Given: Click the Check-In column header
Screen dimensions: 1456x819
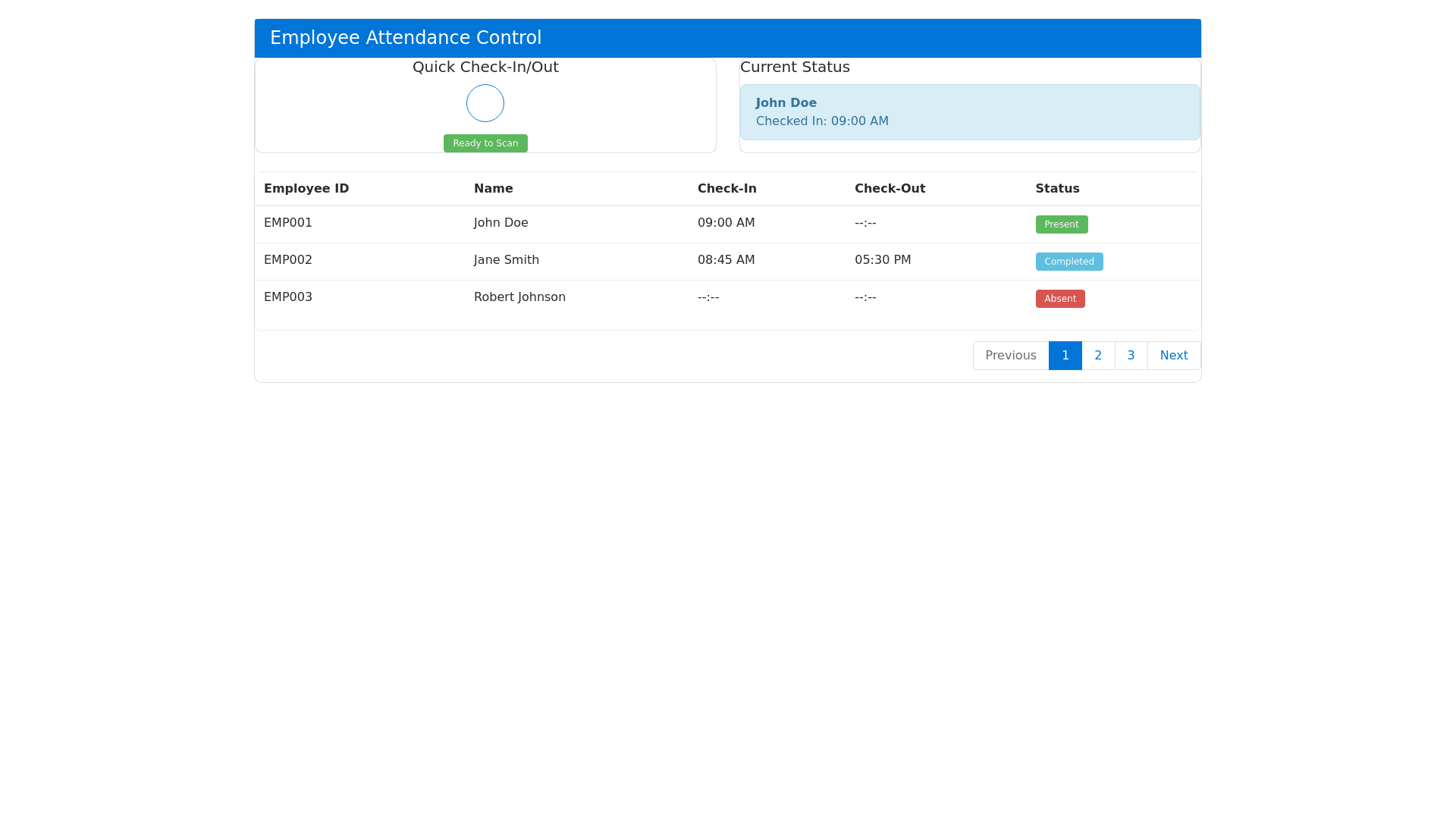Looking at the screenshot, I should click(x=726, y=189).
